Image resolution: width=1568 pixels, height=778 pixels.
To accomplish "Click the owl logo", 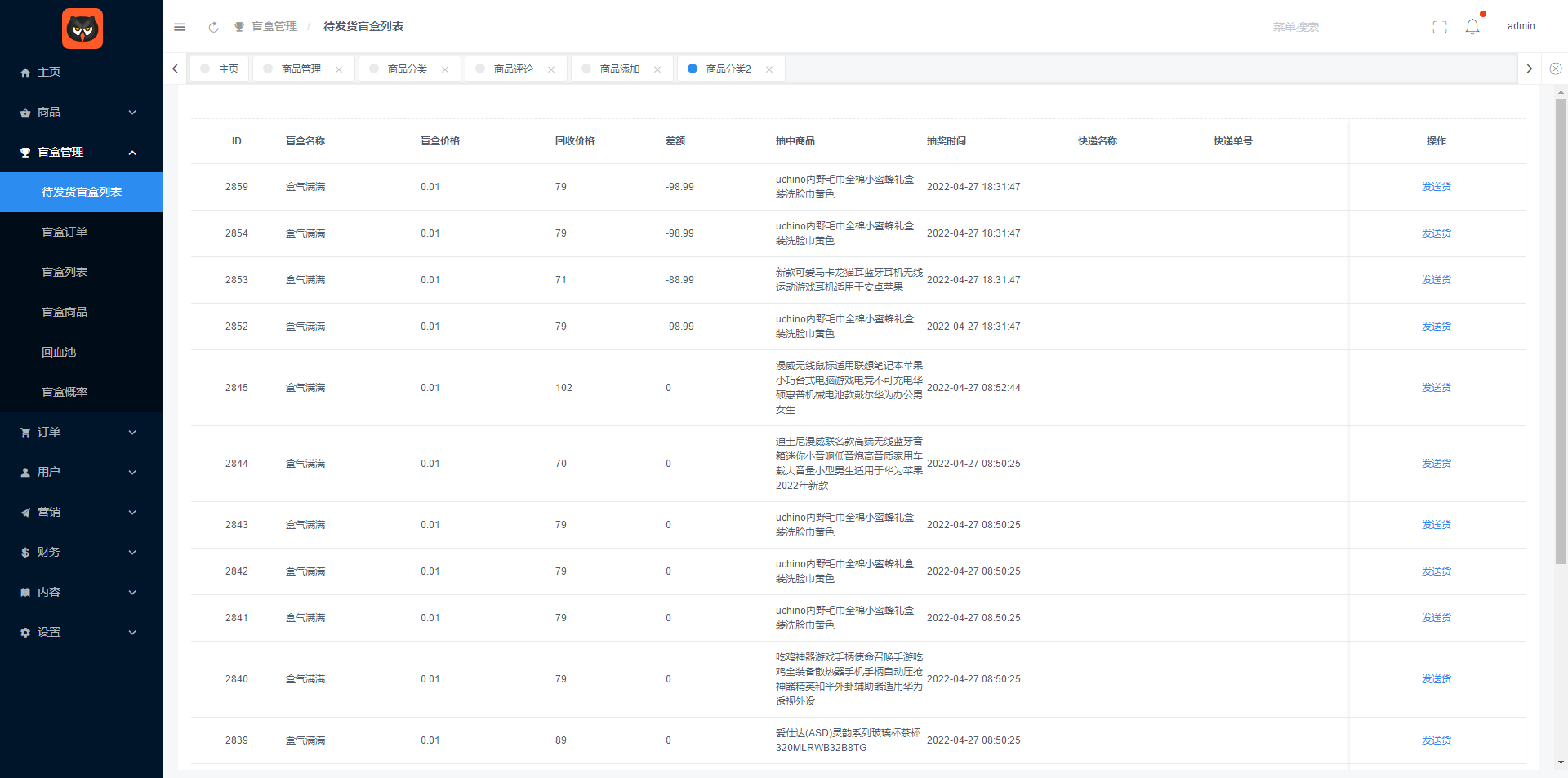I will coord(82,29).
